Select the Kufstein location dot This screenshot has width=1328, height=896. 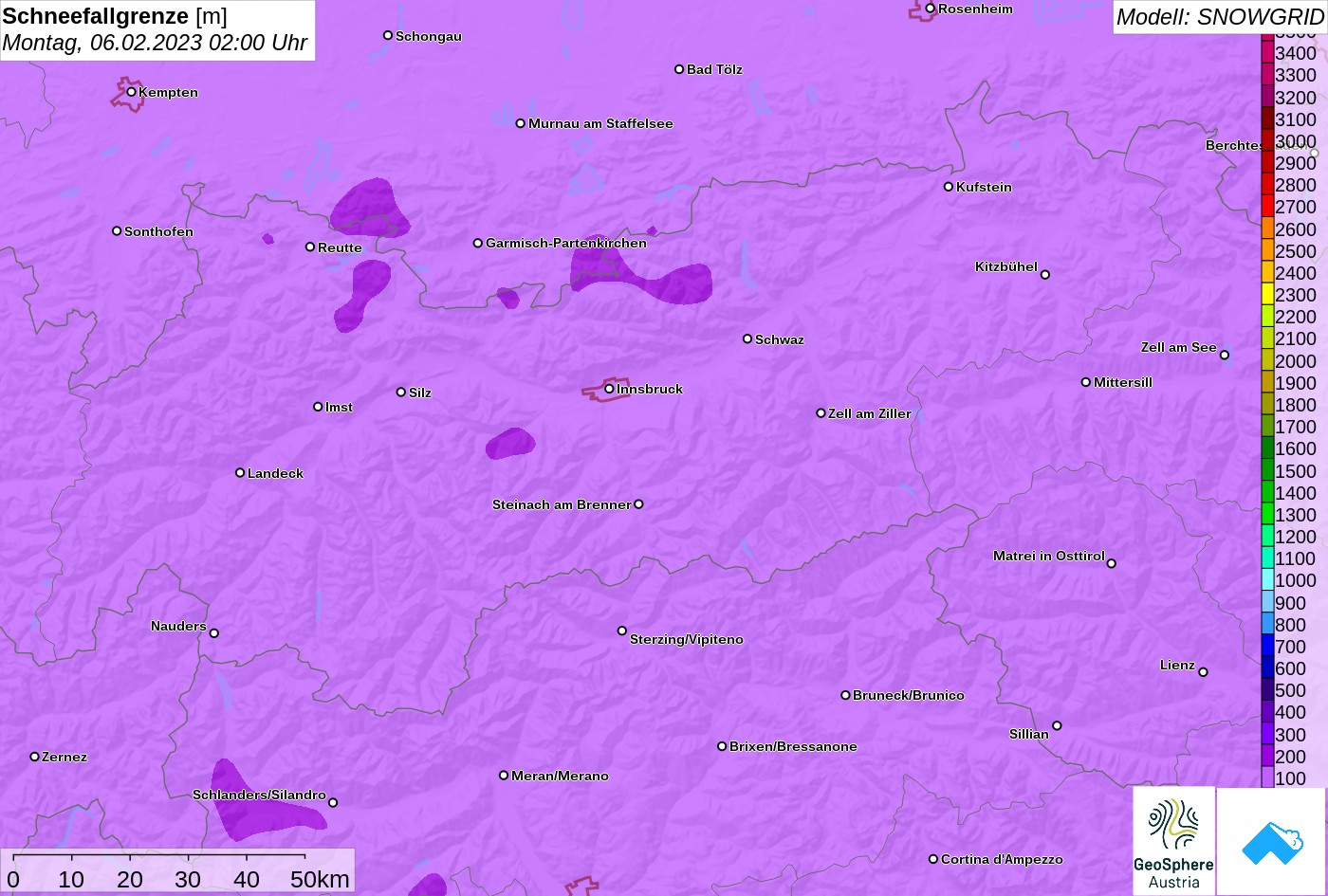pyautogui.click(x=949, y=187)
